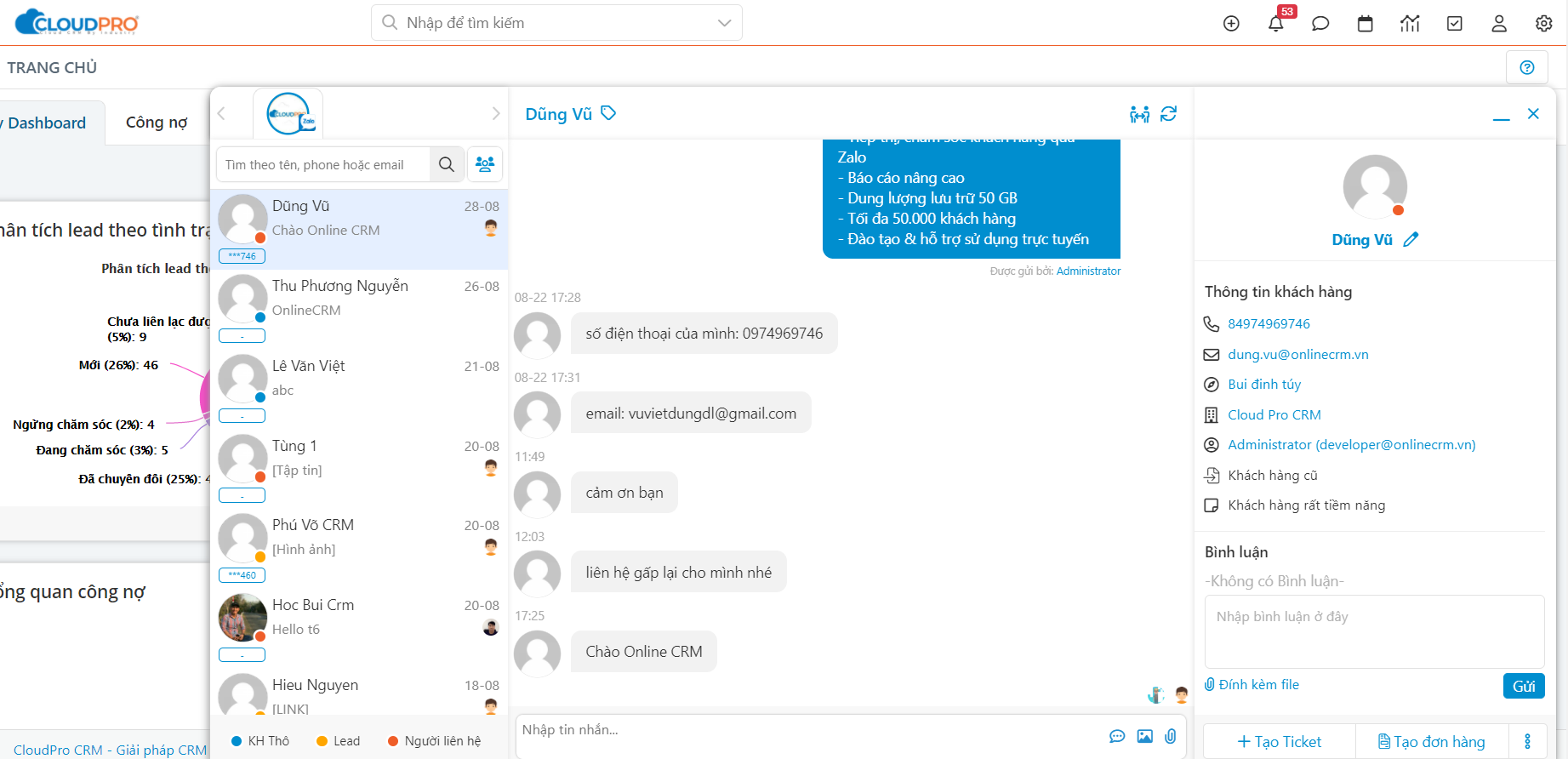Screen dimensions: 1568x759
Task: Click the help question mark button
Action: (1527, 67)
